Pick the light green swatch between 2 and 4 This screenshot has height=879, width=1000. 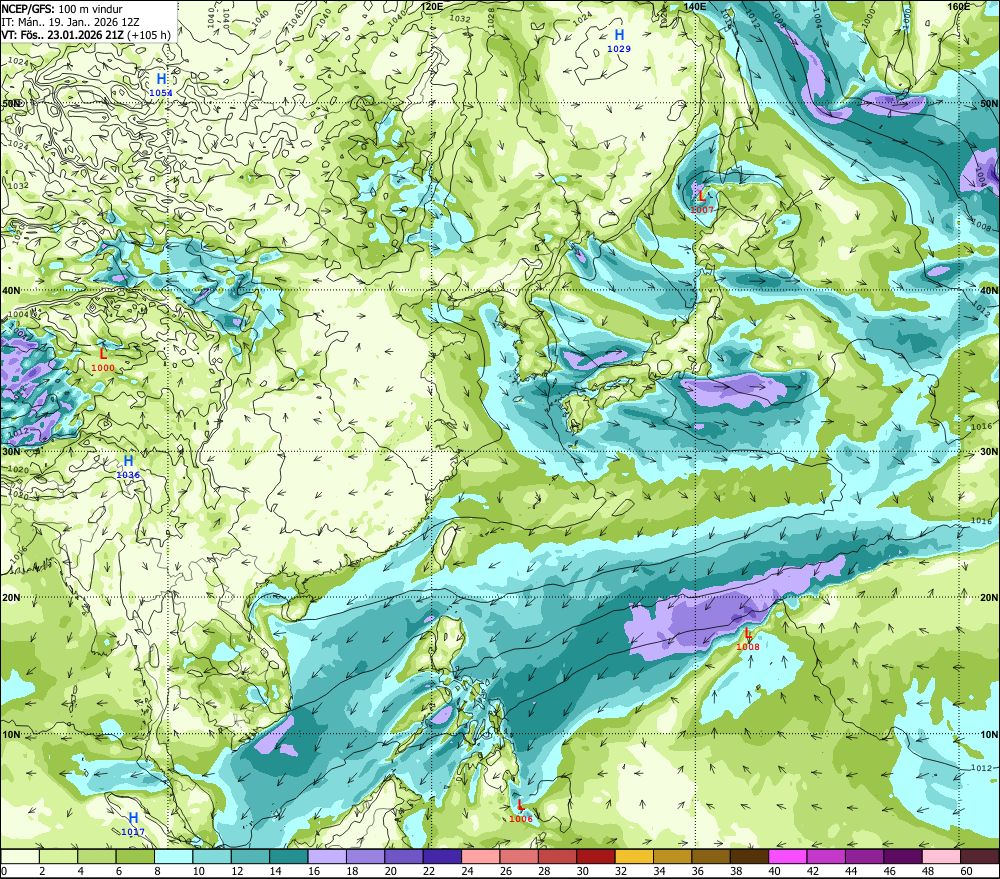tap(58, 856)
